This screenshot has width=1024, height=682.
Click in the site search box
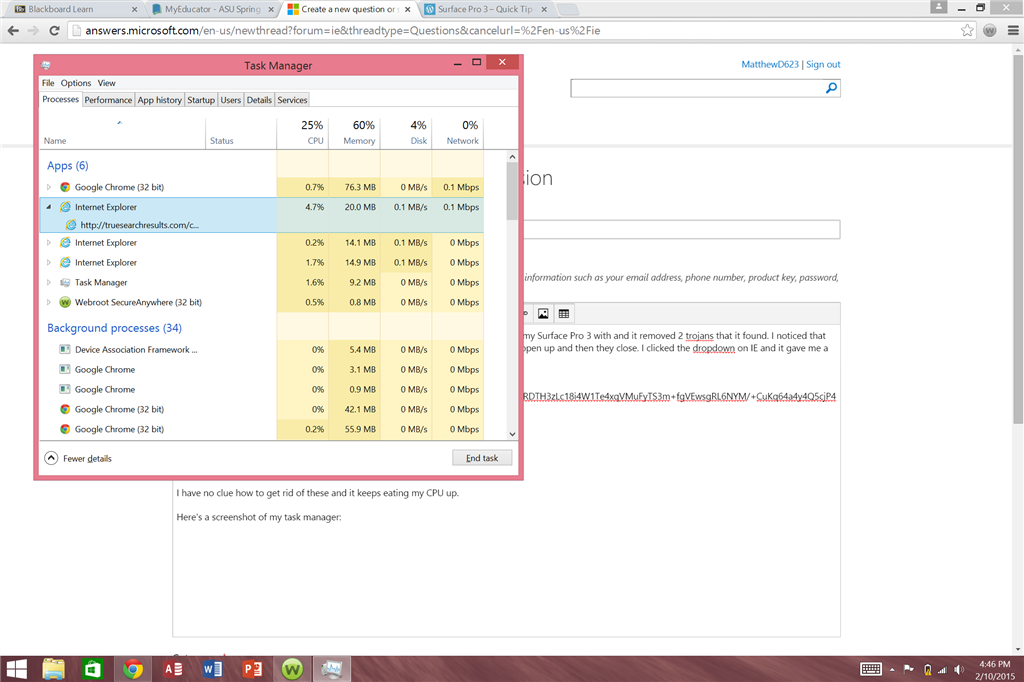point(696,88)
